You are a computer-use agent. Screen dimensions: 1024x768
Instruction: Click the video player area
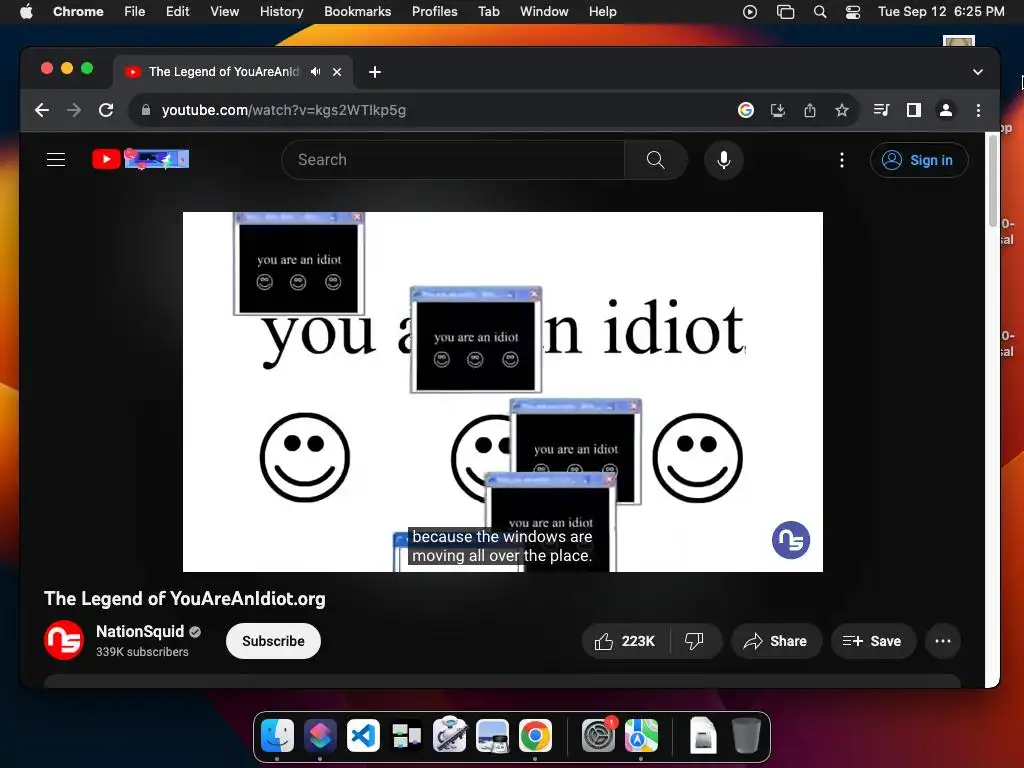(502, 392)
